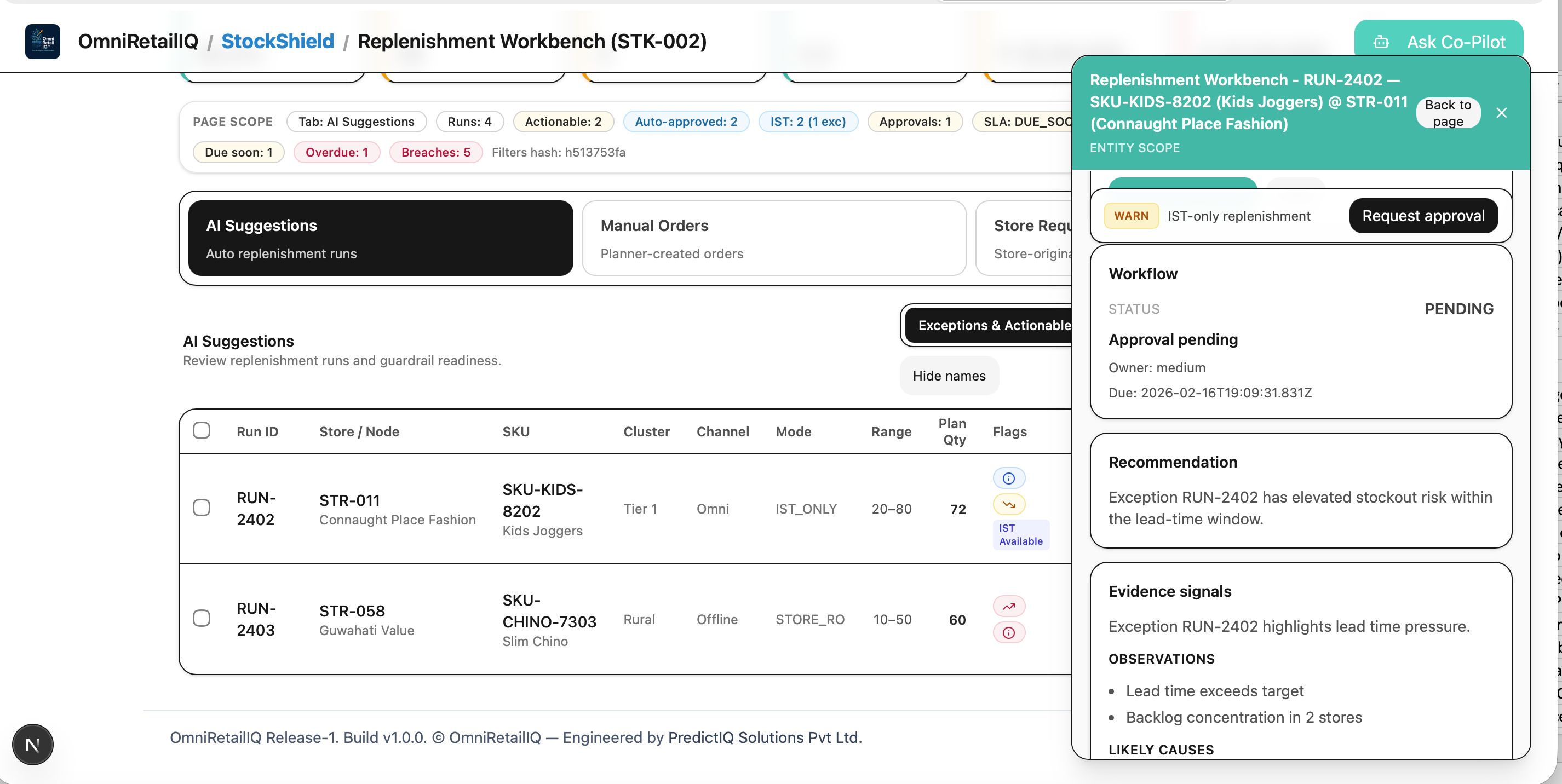Click the Flags column header
The height and width of the screenshot is (784, 1562).
[1009, 431]
